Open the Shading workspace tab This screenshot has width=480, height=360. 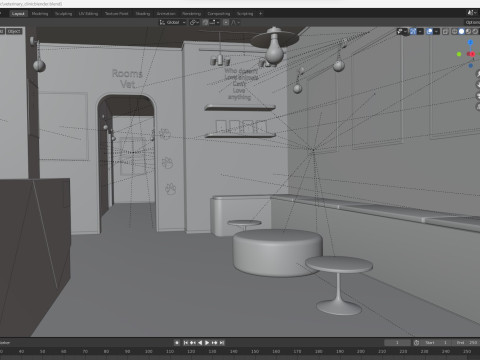pos(143,14)
